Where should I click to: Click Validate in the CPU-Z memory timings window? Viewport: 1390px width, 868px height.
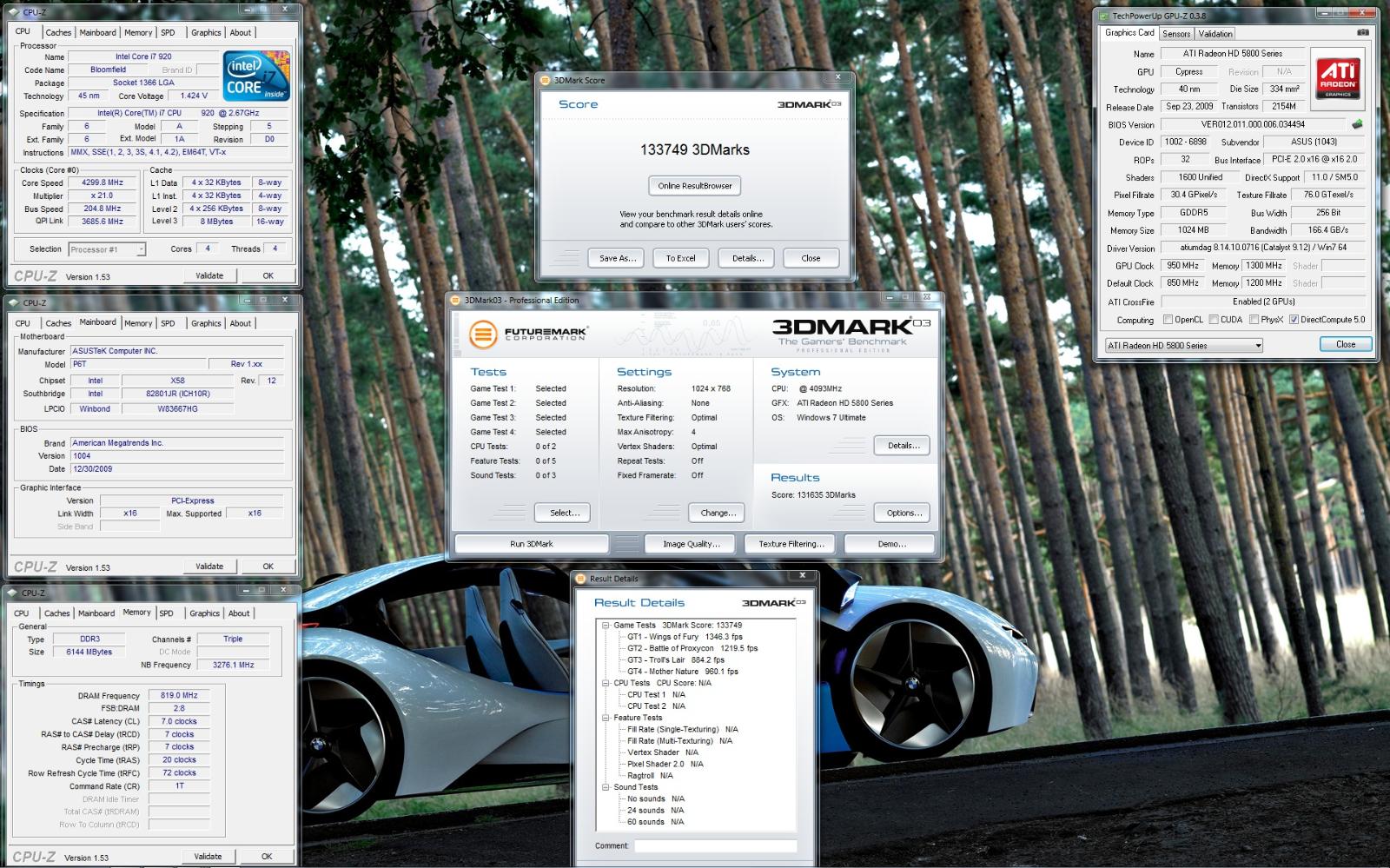click(x=208, y=856)
